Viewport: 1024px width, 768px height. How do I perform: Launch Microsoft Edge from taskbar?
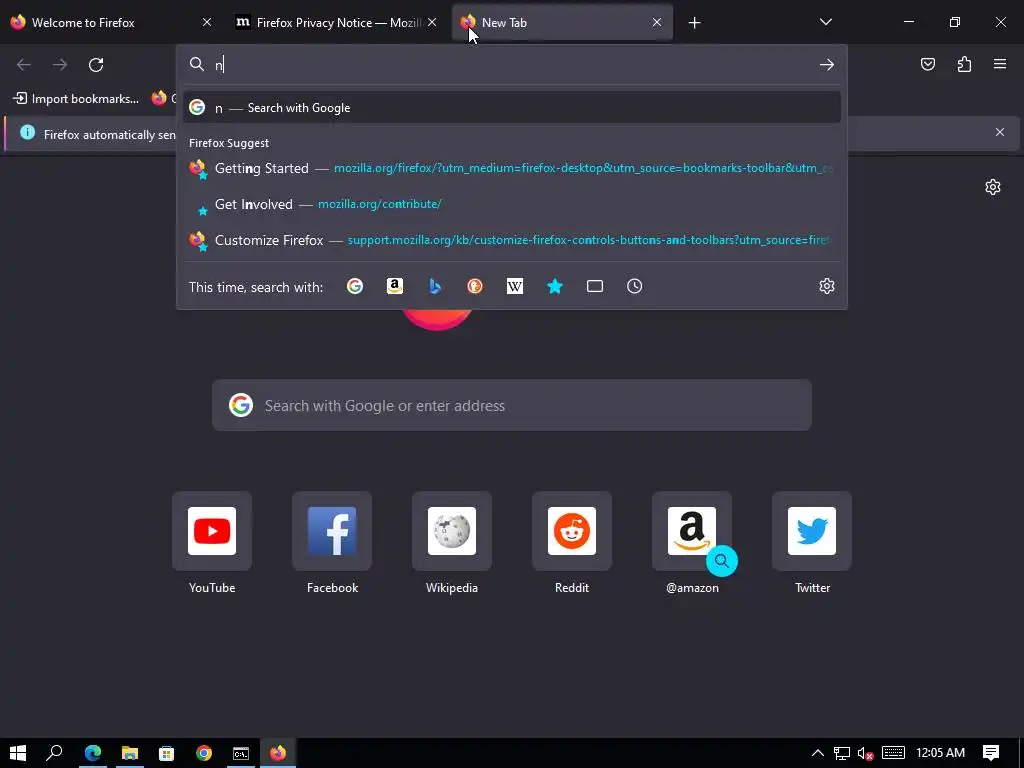(93, 753)
